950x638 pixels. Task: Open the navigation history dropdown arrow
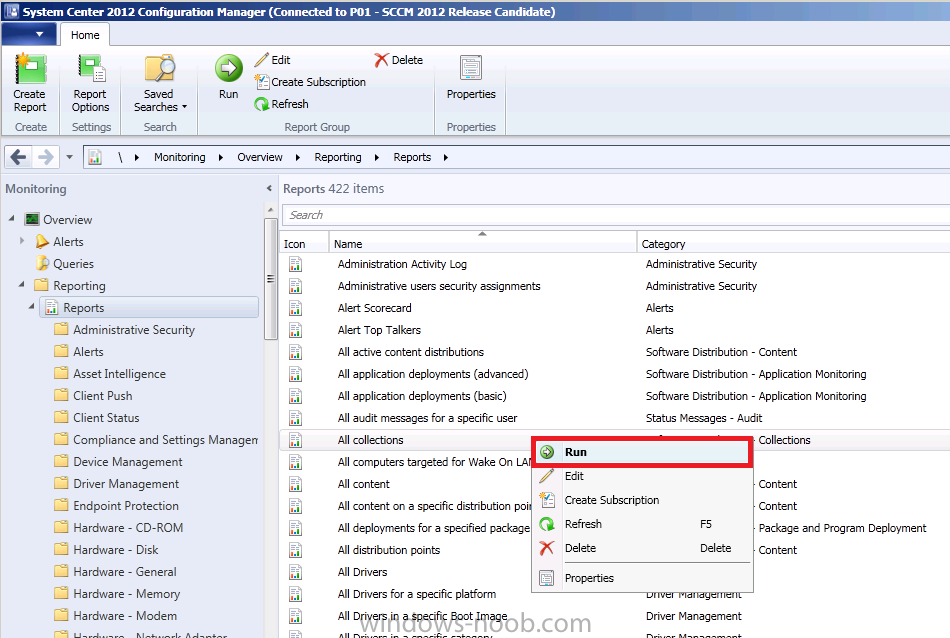point(70,157)
